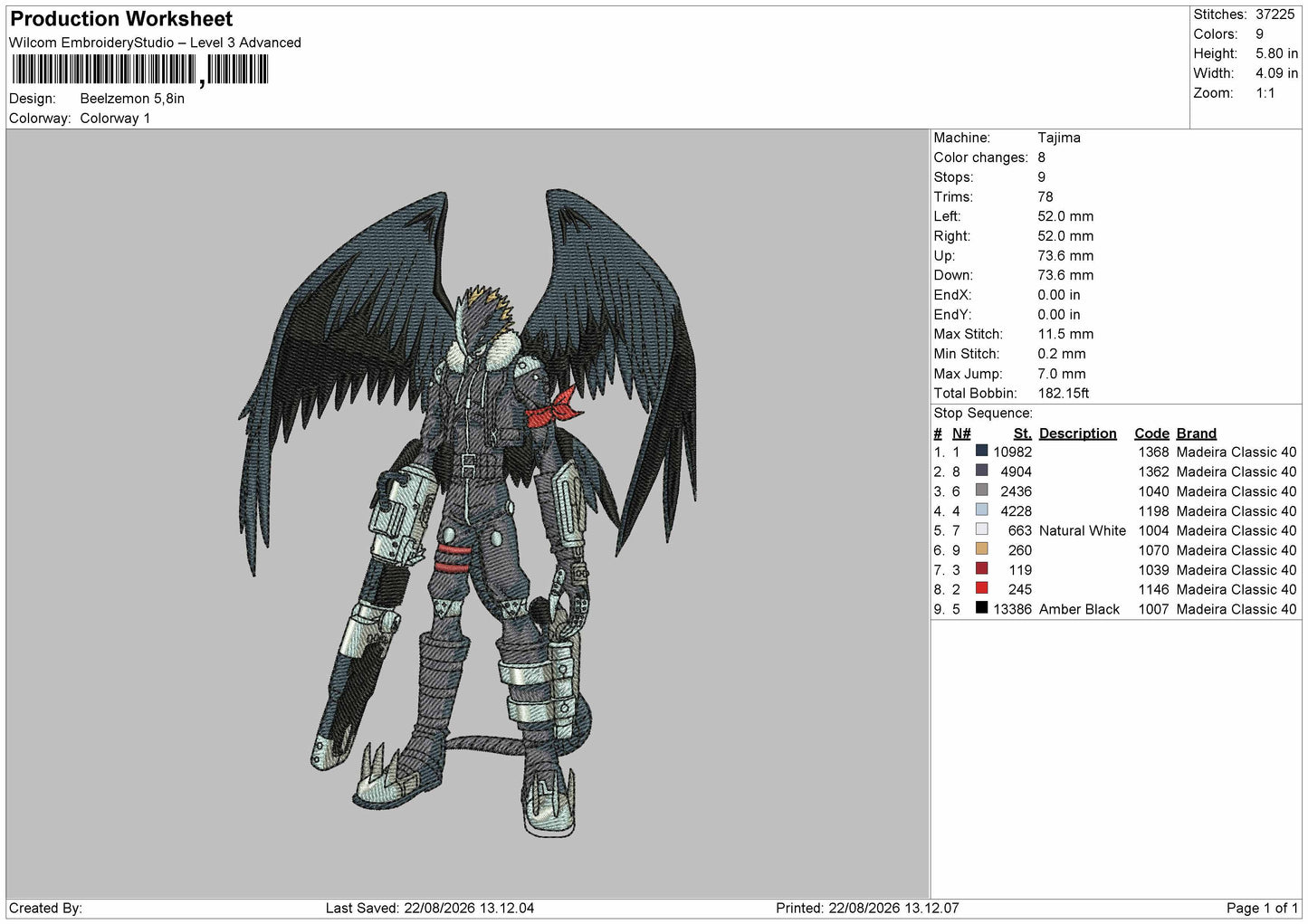This screenshot has height=924, width=1308.
Task: Click the light blue swatch for code 1198
Action: coord(981,510)
